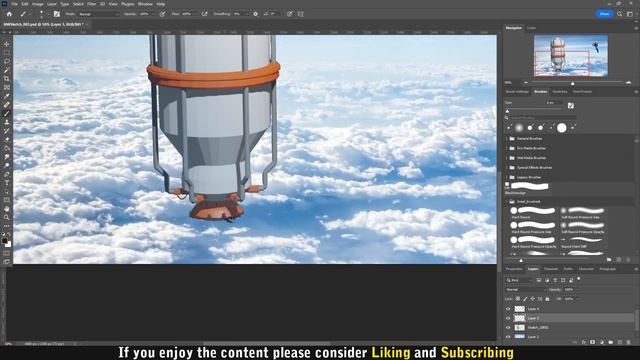Select the Brush tool in left toolbar
This screenshot has height=360, width=640.
click(7, 113)
